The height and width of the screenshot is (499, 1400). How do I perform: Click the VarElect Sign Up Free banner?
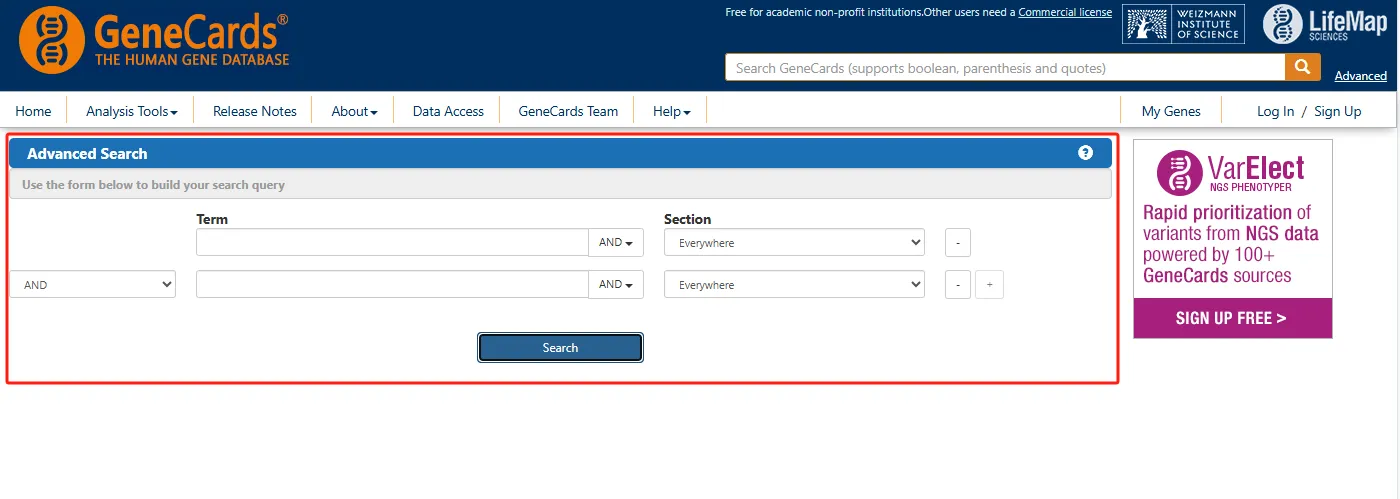click(1232, 318)
